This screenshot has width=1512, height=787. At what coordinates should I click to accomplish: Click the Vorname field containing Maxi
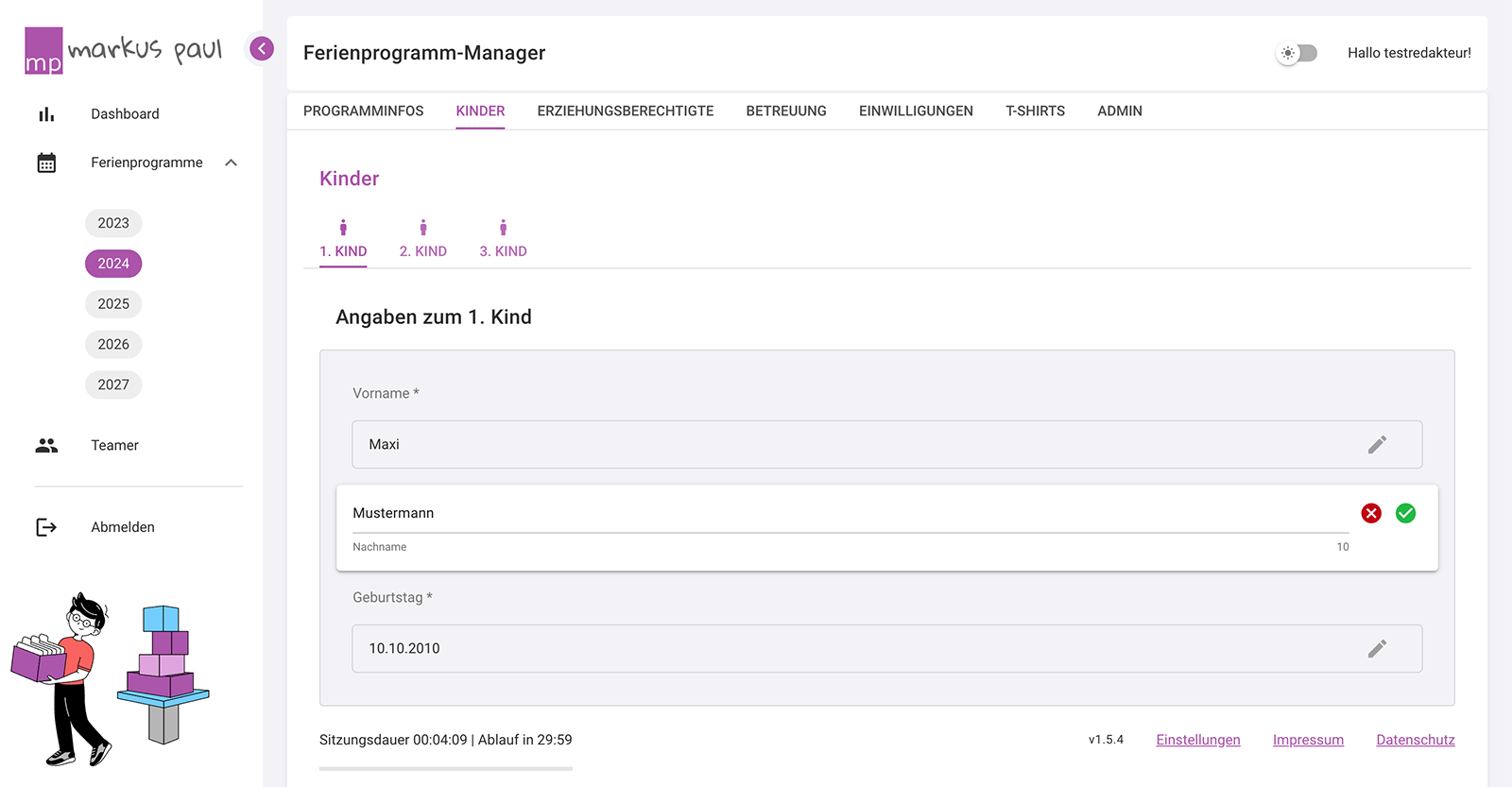coord(887,444)
